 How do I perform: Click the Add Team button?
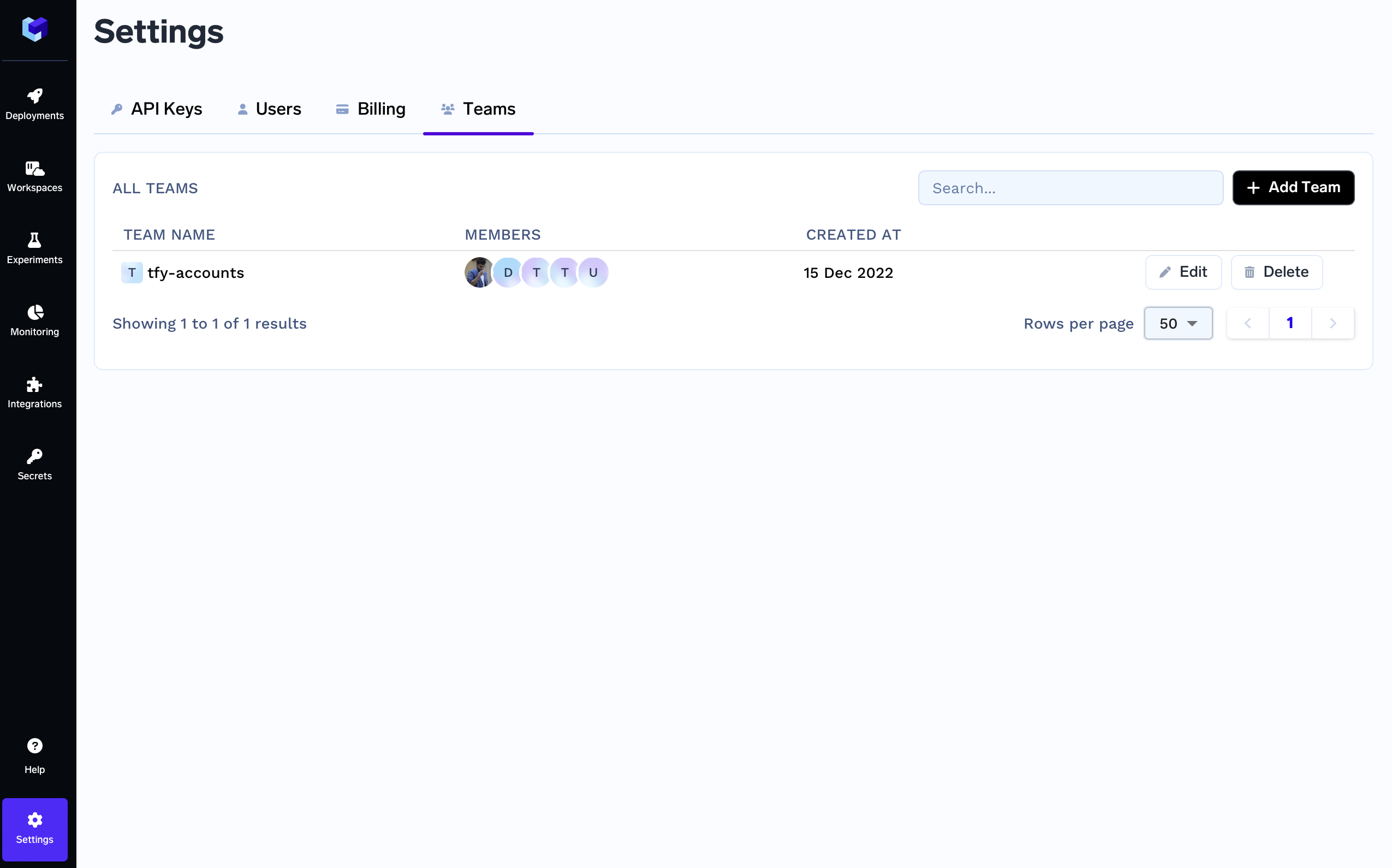tap(1293, 188)
